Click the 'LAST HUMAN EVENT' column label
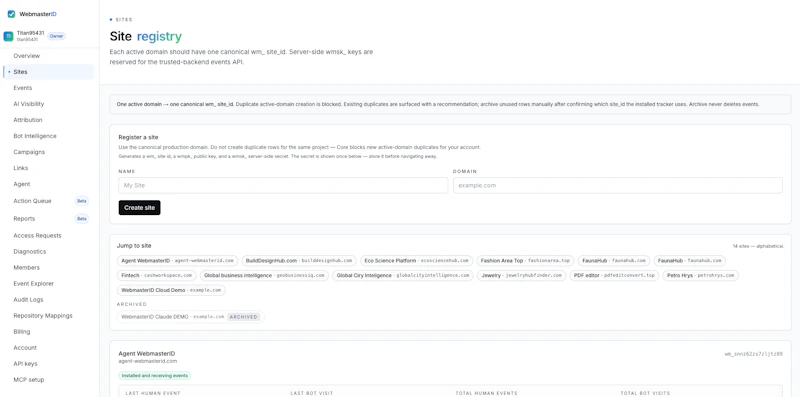This screenshot has height=397, width=800. pos(152,393)
